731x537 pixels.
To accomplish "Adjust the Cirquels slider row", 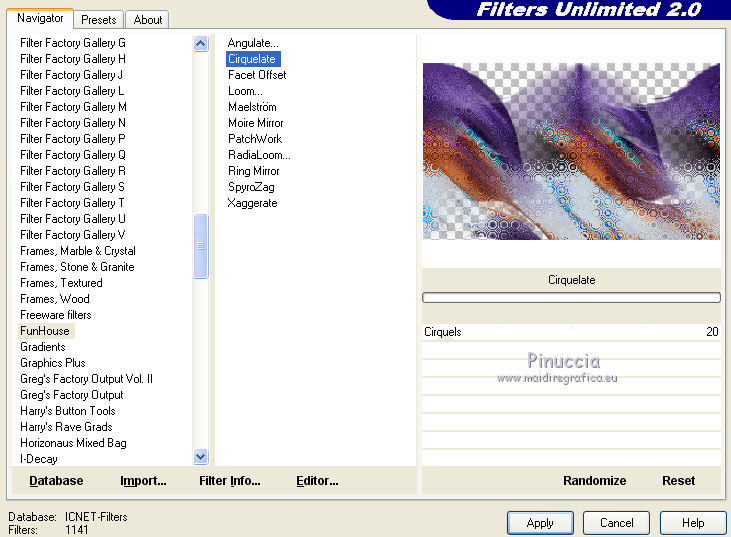I will 572,332.
